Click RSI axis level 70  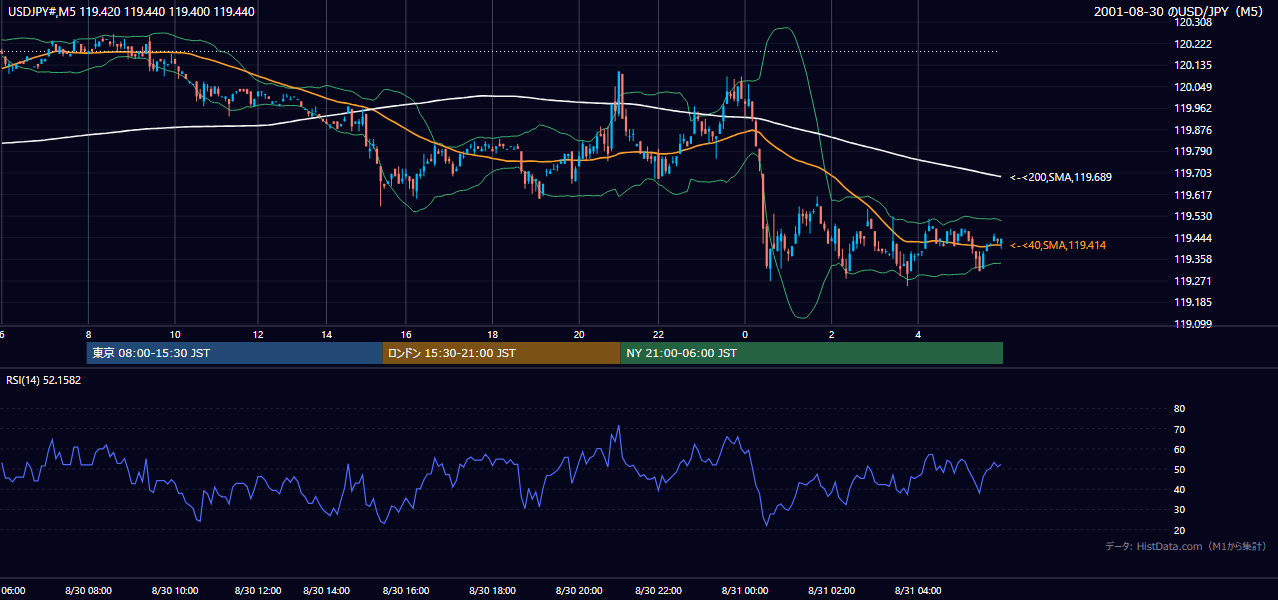1179,429
